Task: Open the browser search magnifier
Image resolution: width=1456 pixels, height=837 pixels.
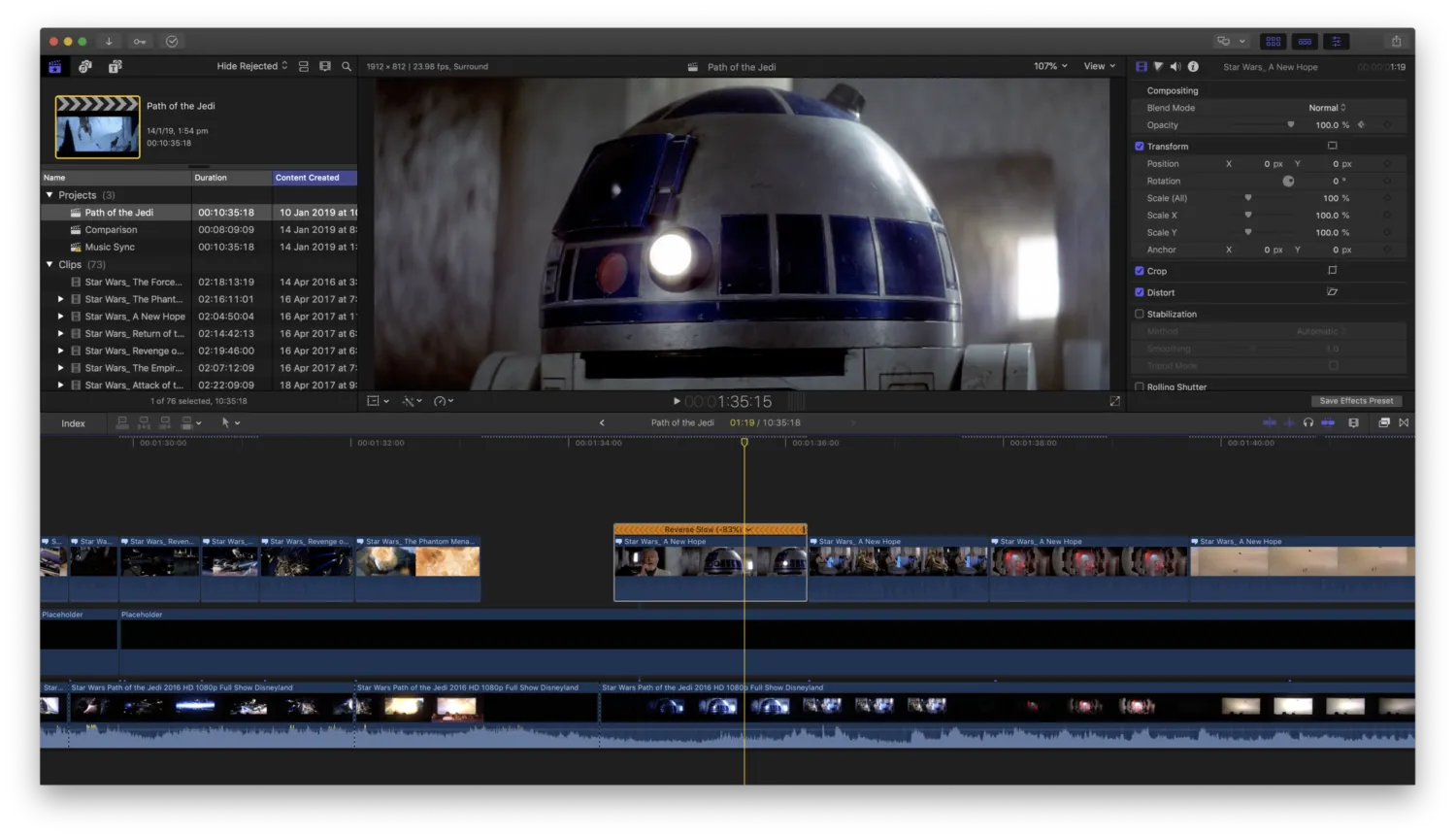Action: point(347,67)
